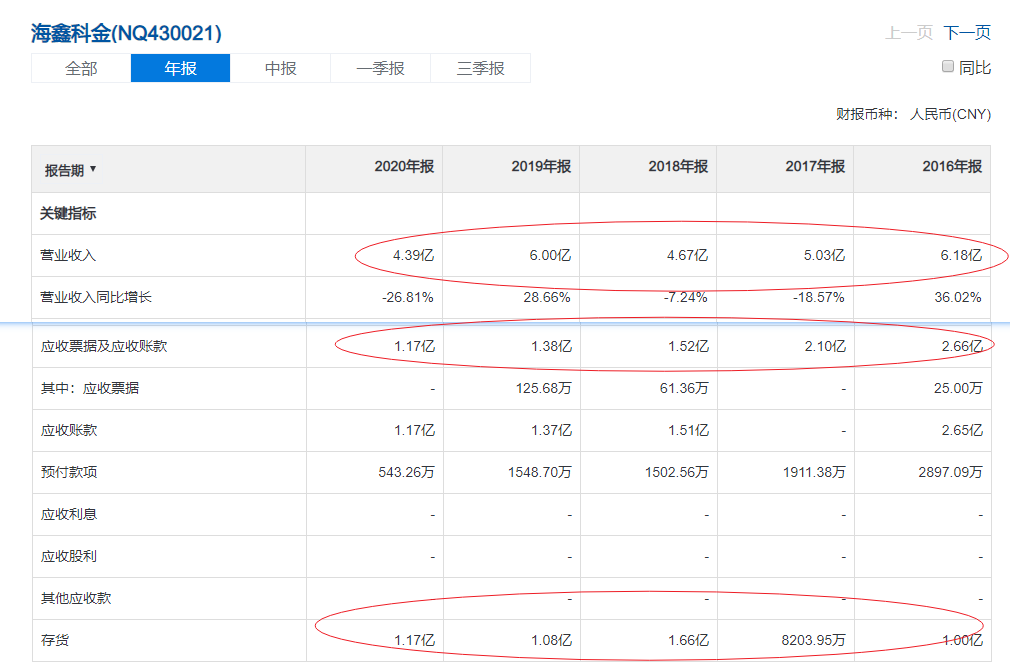Image resolution: width=1010 pixels, height=662 pixels.
Task: Click the 4.67亿 revenue value
Action: 687,256
